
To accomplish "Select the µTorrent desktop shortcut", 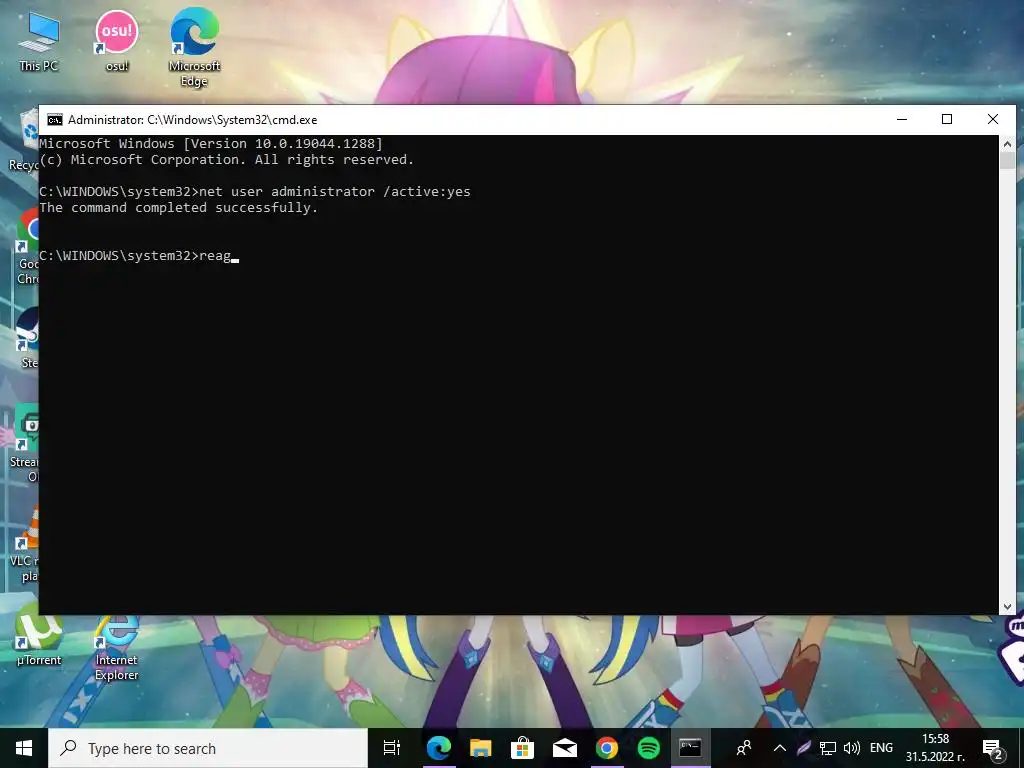I will click(39, 635).
